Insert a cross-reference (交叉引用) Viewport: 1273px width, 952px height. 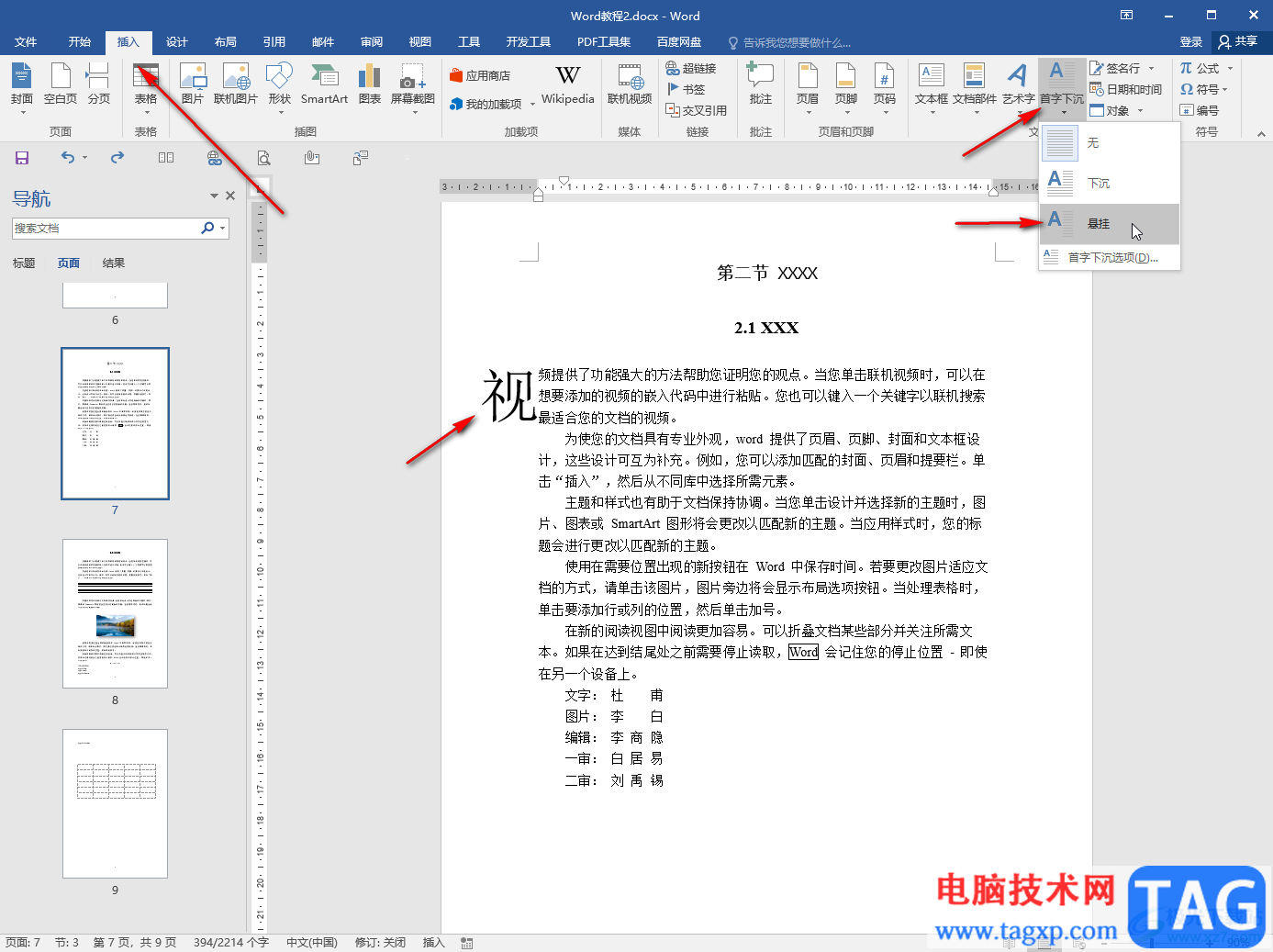(x=697, y=110)
